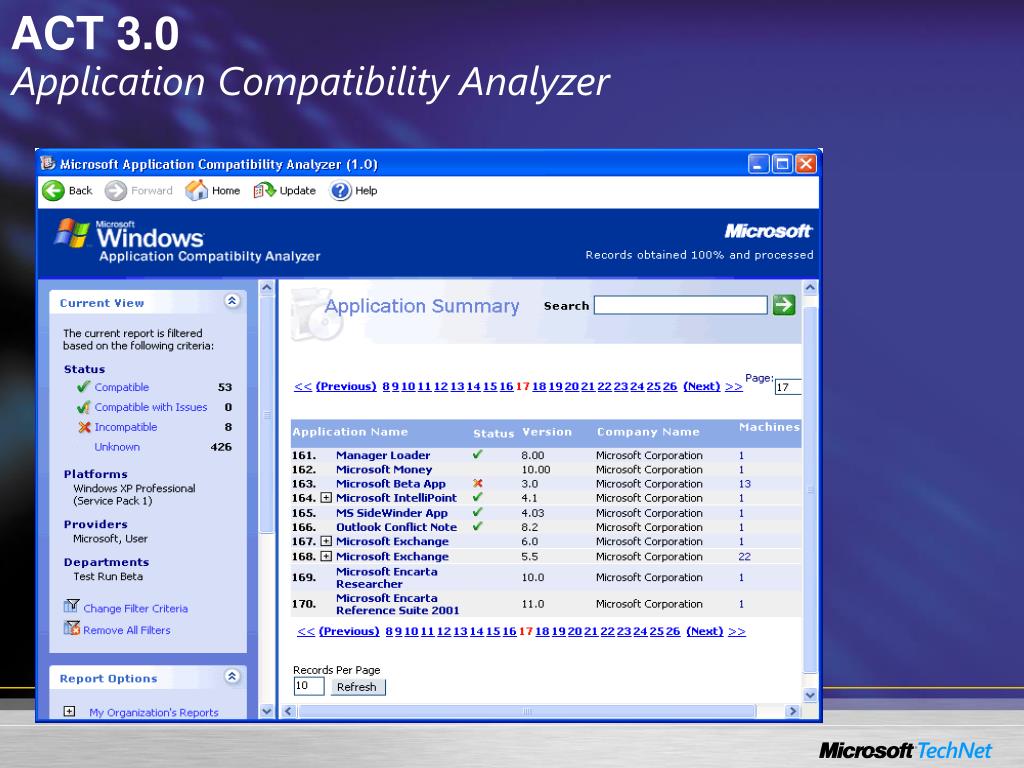Viewport: 1024px width, 768px height.
Task: Click the status checkmark for MS SideWinder App
Action: point(477,512)
